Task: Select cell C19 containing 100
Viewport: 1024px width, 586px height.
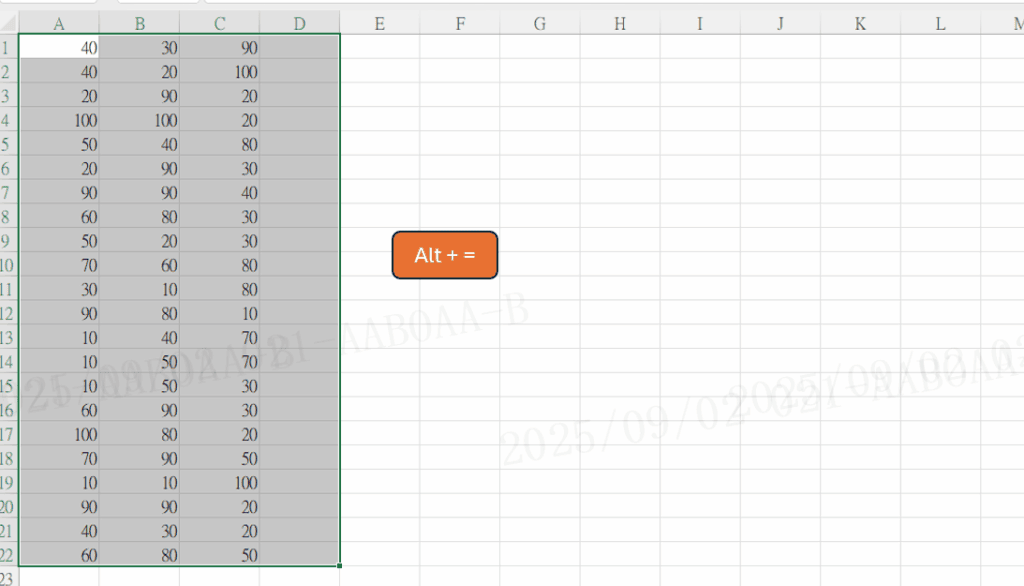Action: click(219, 483)
